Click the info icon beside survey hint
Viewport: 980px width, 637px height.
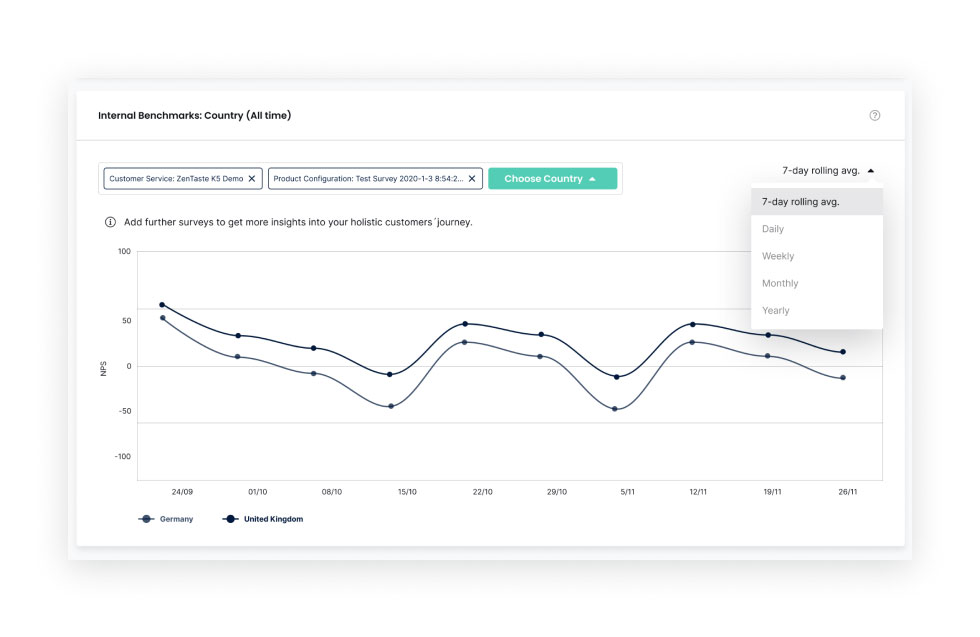(x=110, y=222)
